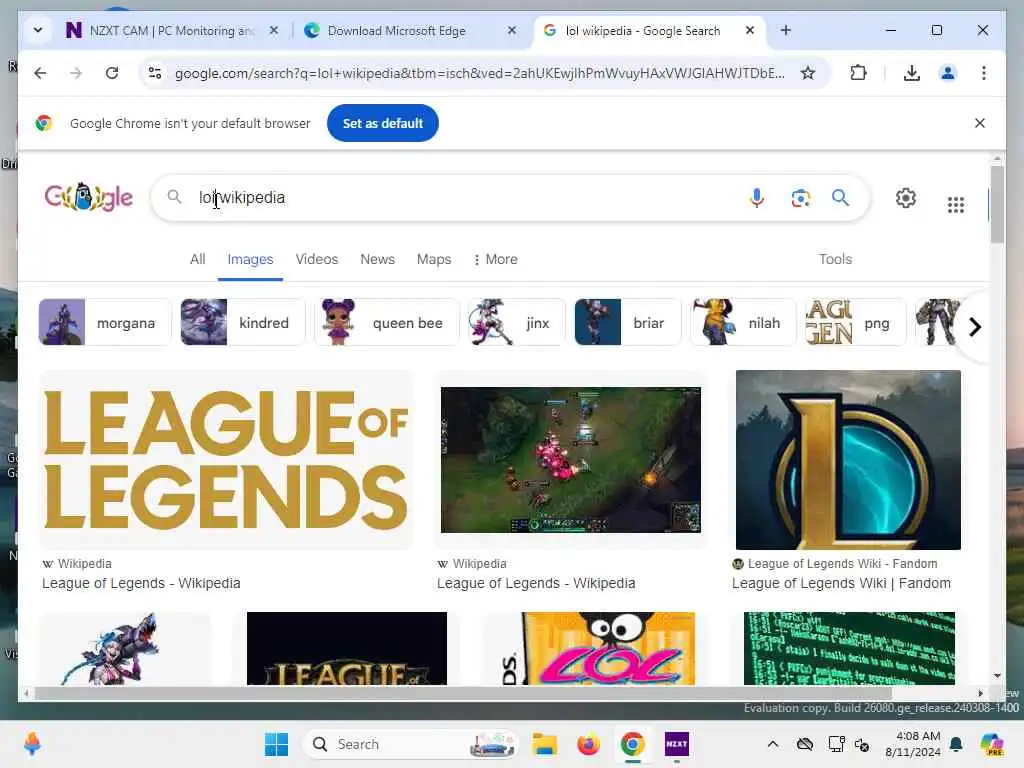Click the Google doodle logo
Screen dimensions: 1024x768
(89, 197)
